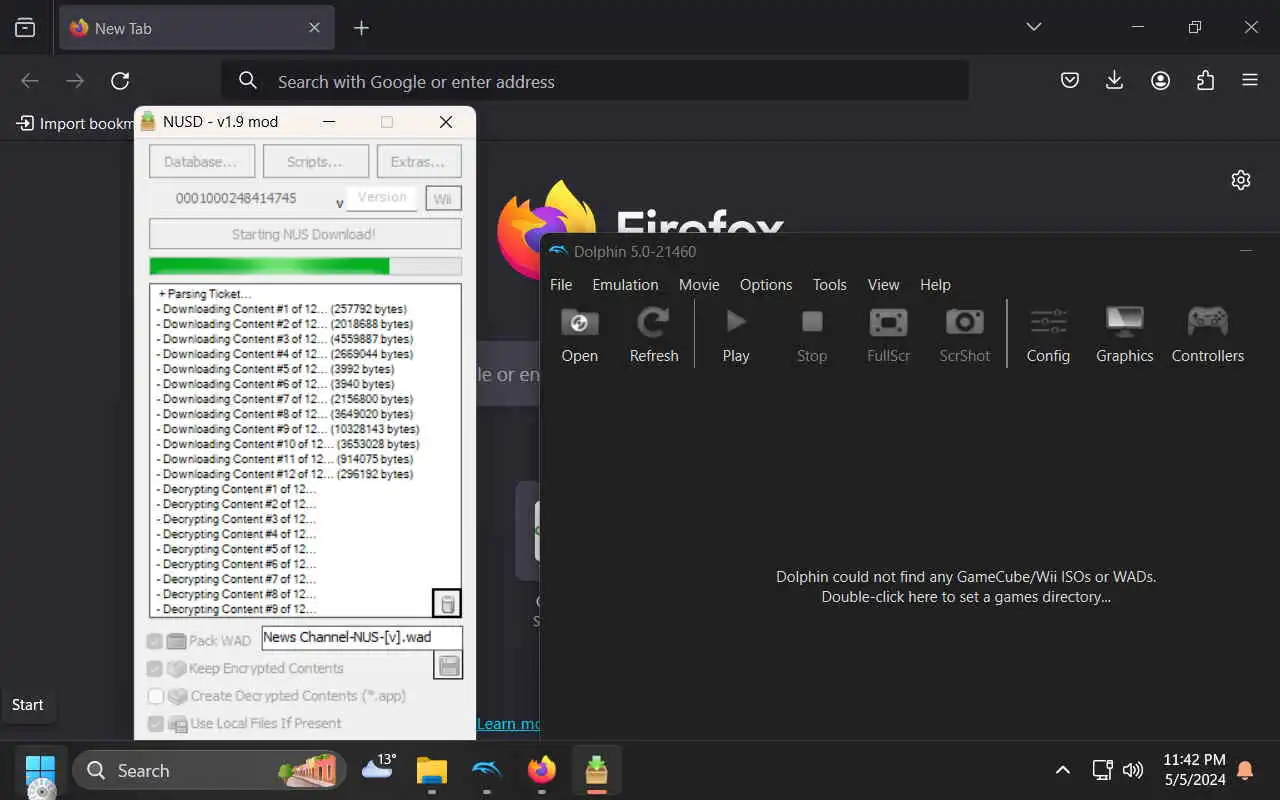The height and width of the screenshot is (800, 1280).
Task: Open Dolphin Tools menu
Action: 829,285
